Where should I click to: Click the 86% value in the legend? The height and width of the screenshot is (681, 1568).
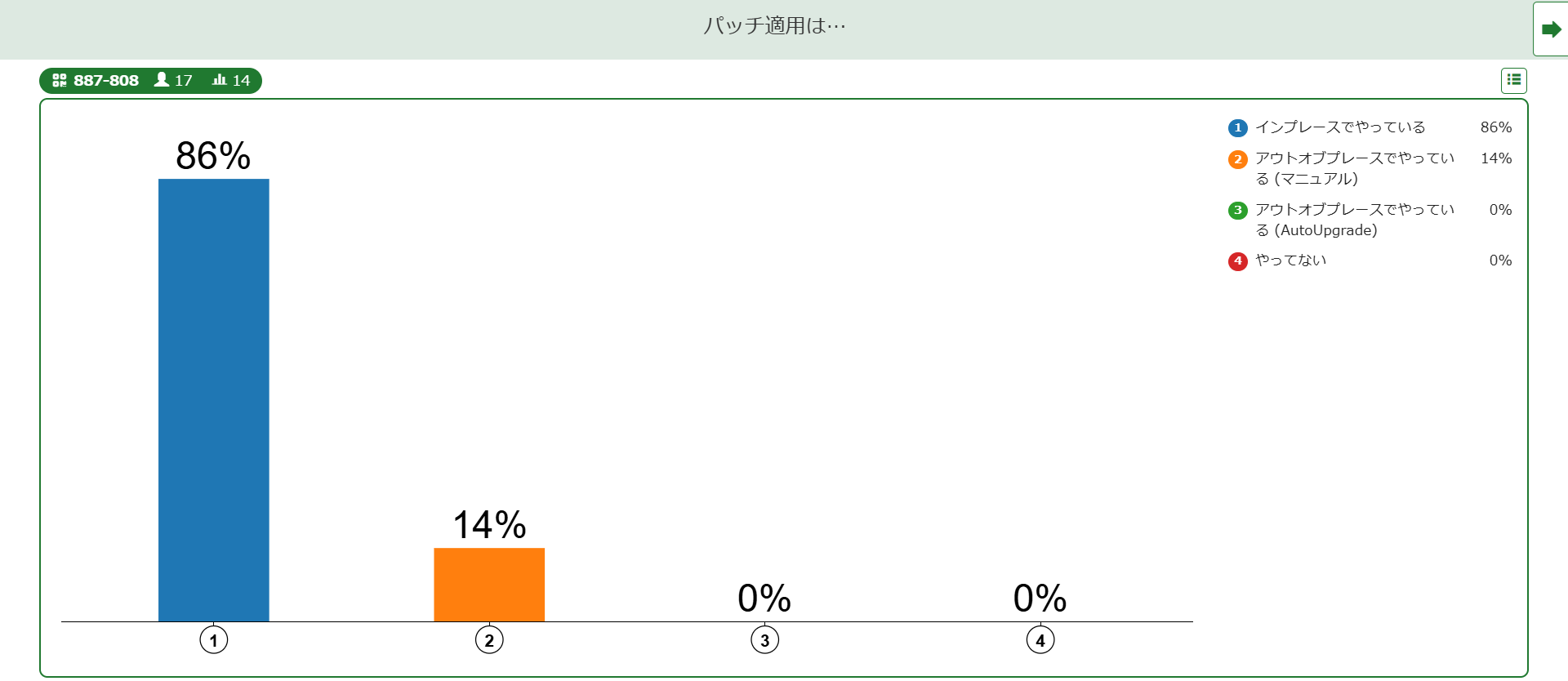click(x=1497, y=127)
